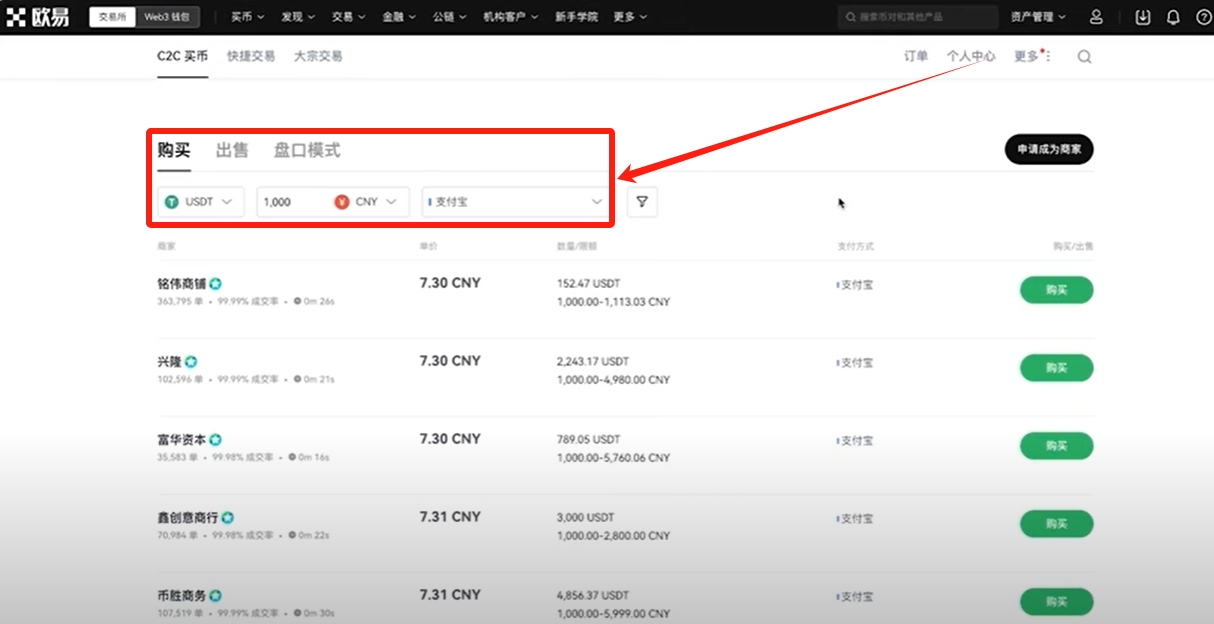Click 购买 button for 兴隆

[x=1057, y=368]
